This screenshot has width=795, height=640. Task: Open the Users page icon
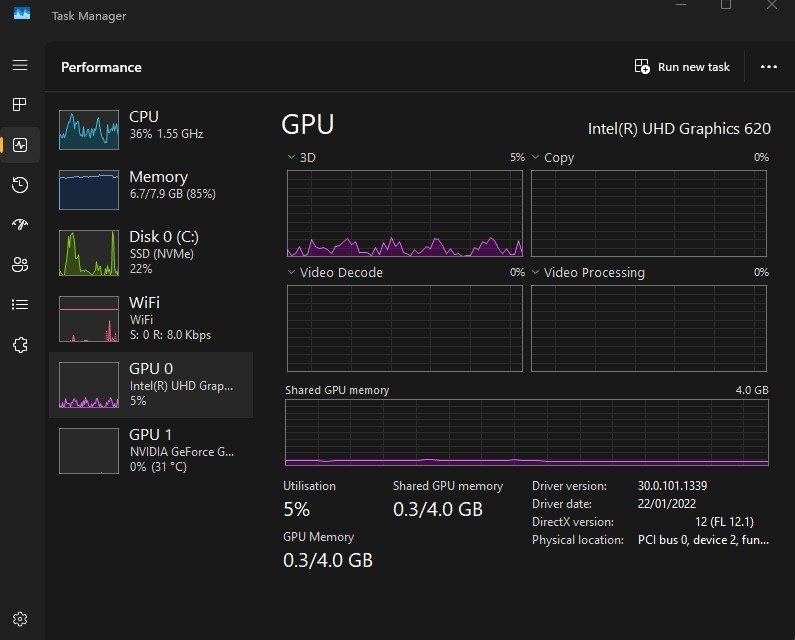coord(20,264)
